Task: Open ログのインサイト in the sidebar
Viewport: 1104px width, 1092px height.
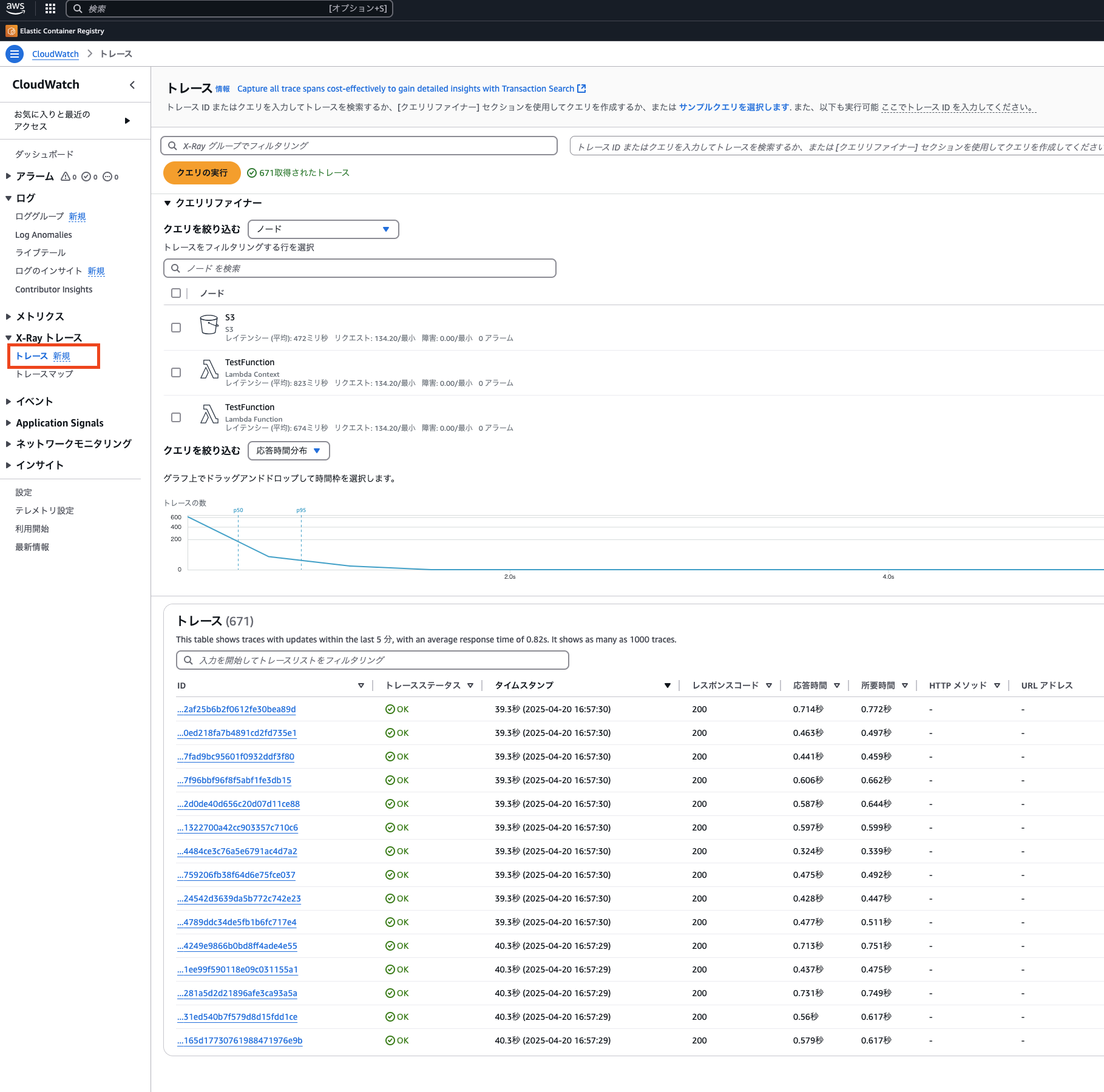Action: pos(49,271)
